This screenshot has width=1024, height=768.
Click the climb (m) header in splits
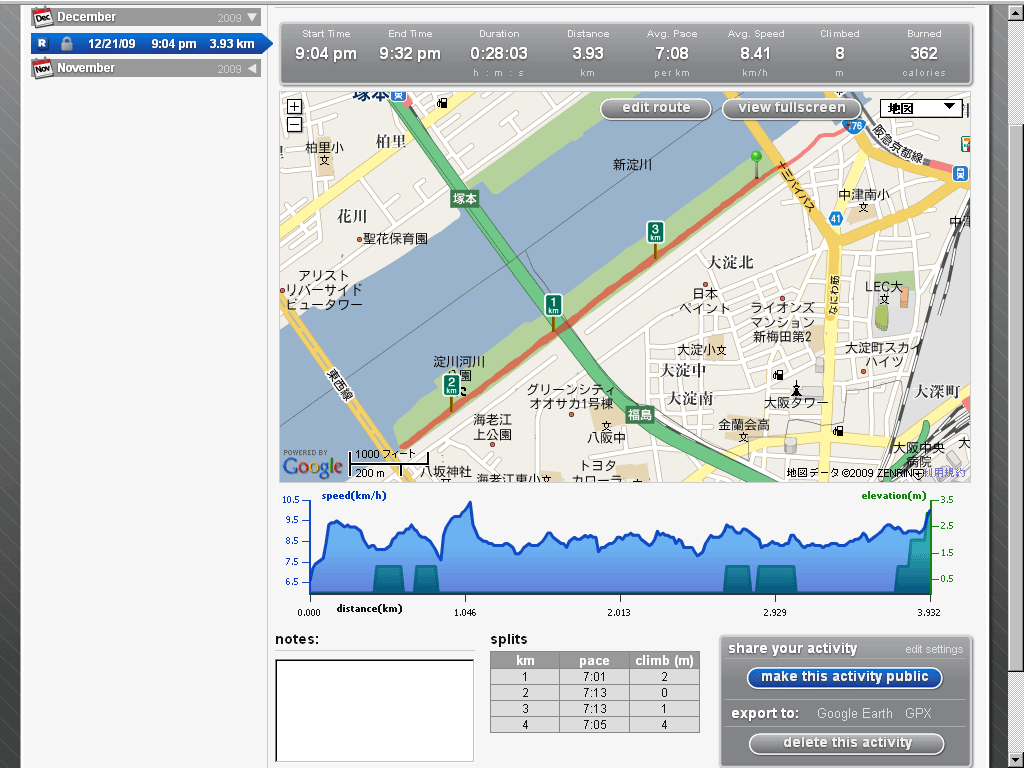click(664, 660)
